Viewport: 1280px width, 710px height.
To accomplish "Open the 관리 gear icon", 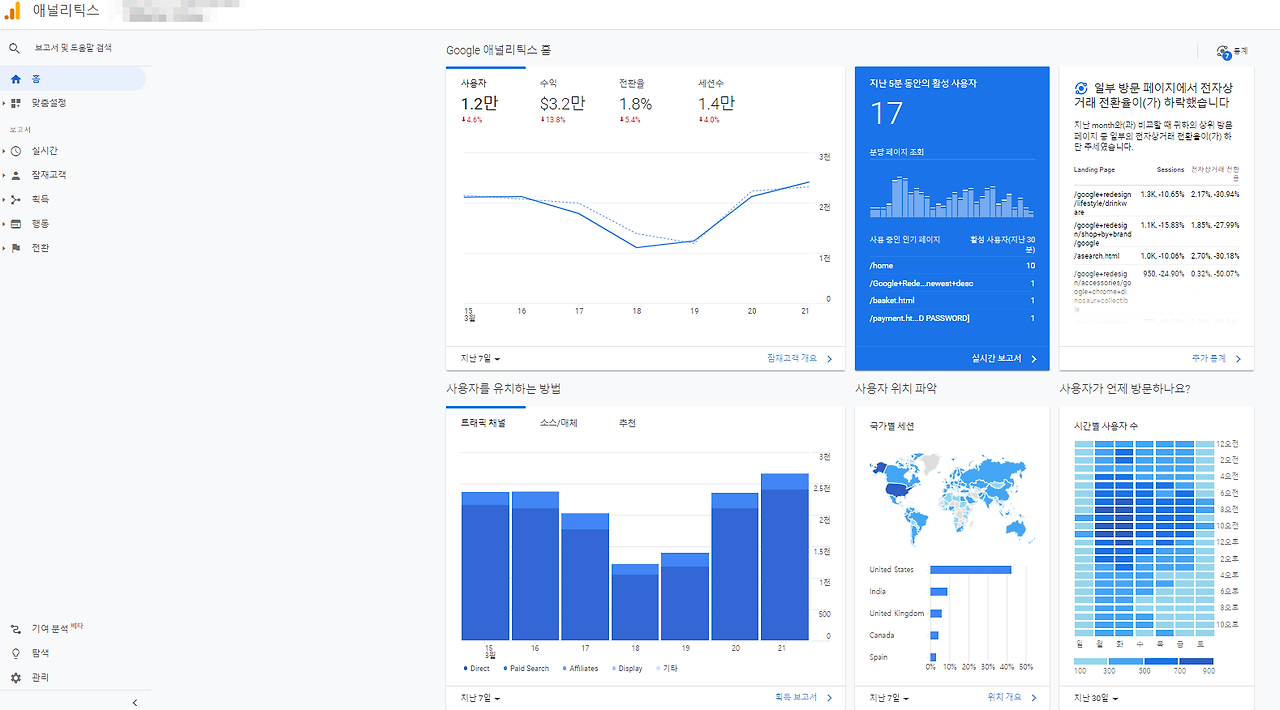I will 15,678.
